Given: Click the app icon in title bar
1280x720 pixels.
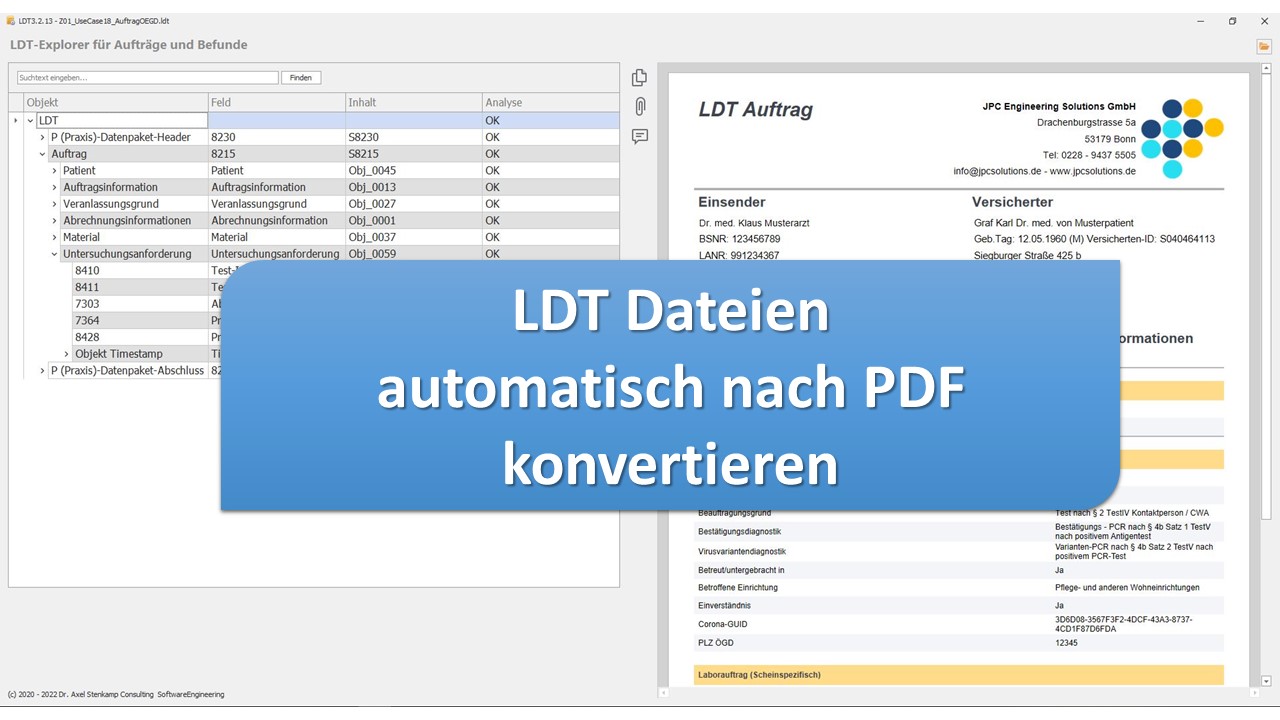Looking at the screenshot, I should 10,21.
